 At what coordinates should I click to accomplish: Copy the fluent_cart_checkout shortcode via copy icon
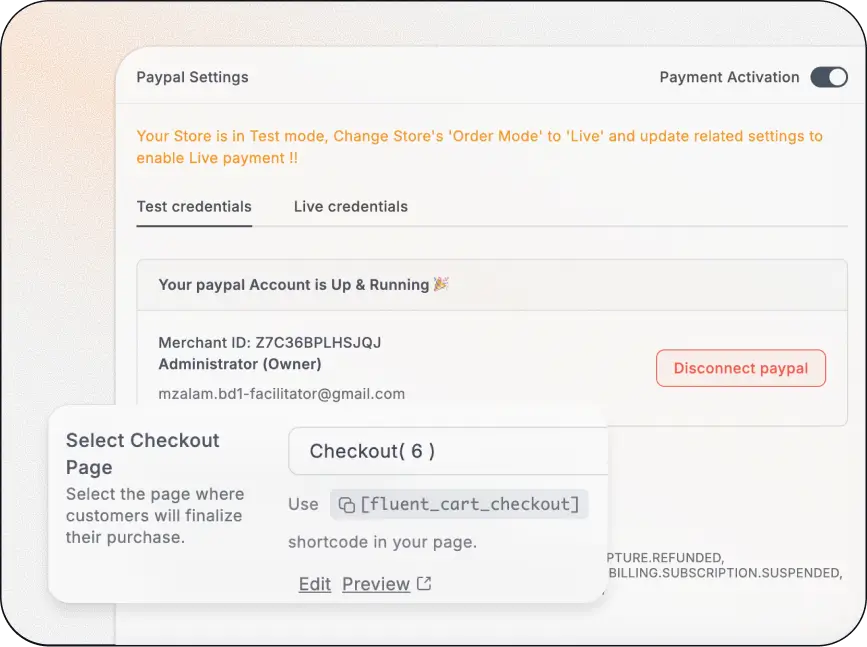tap(347, 505)
